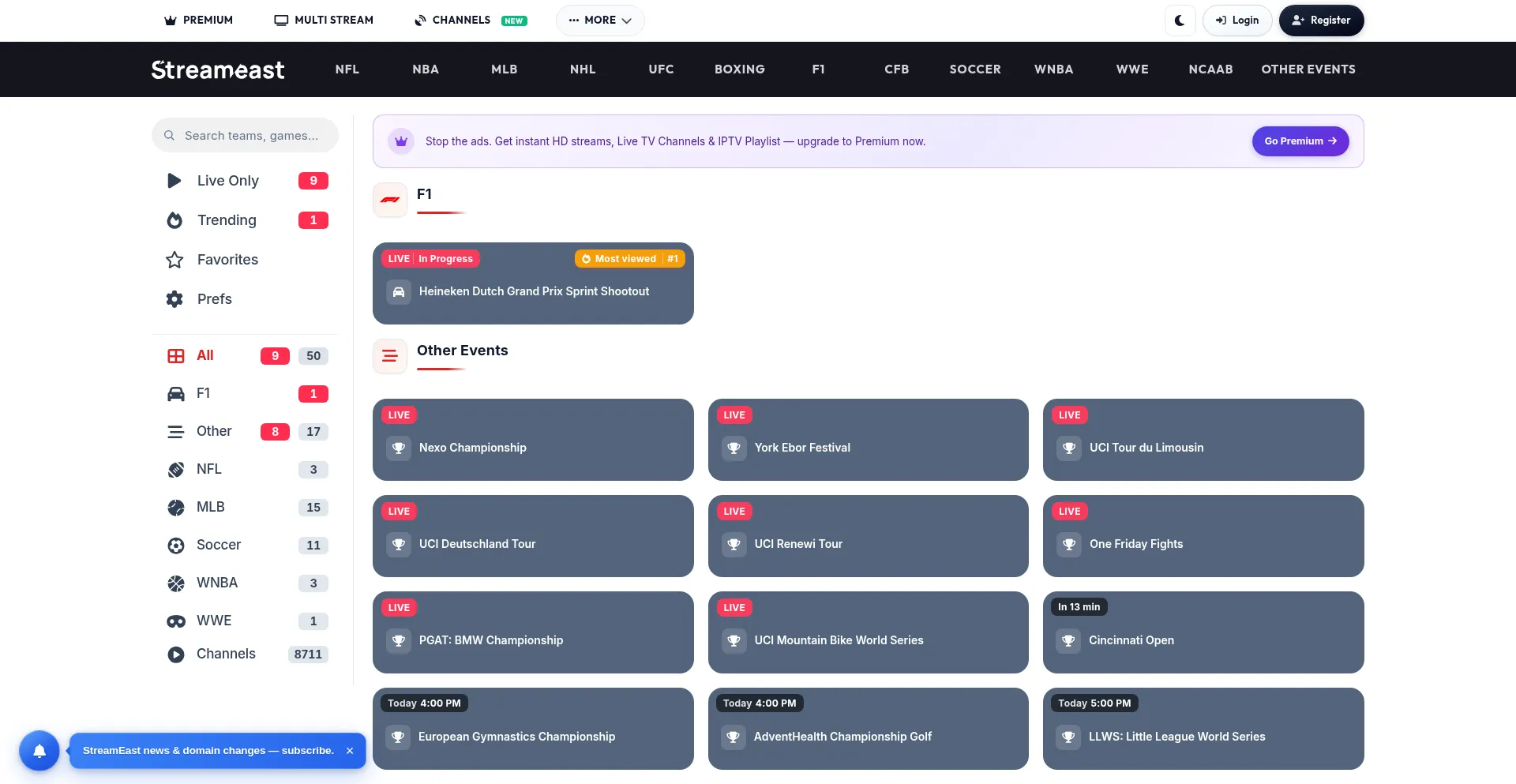Click the crown icon next to Premium

[170, 21]
